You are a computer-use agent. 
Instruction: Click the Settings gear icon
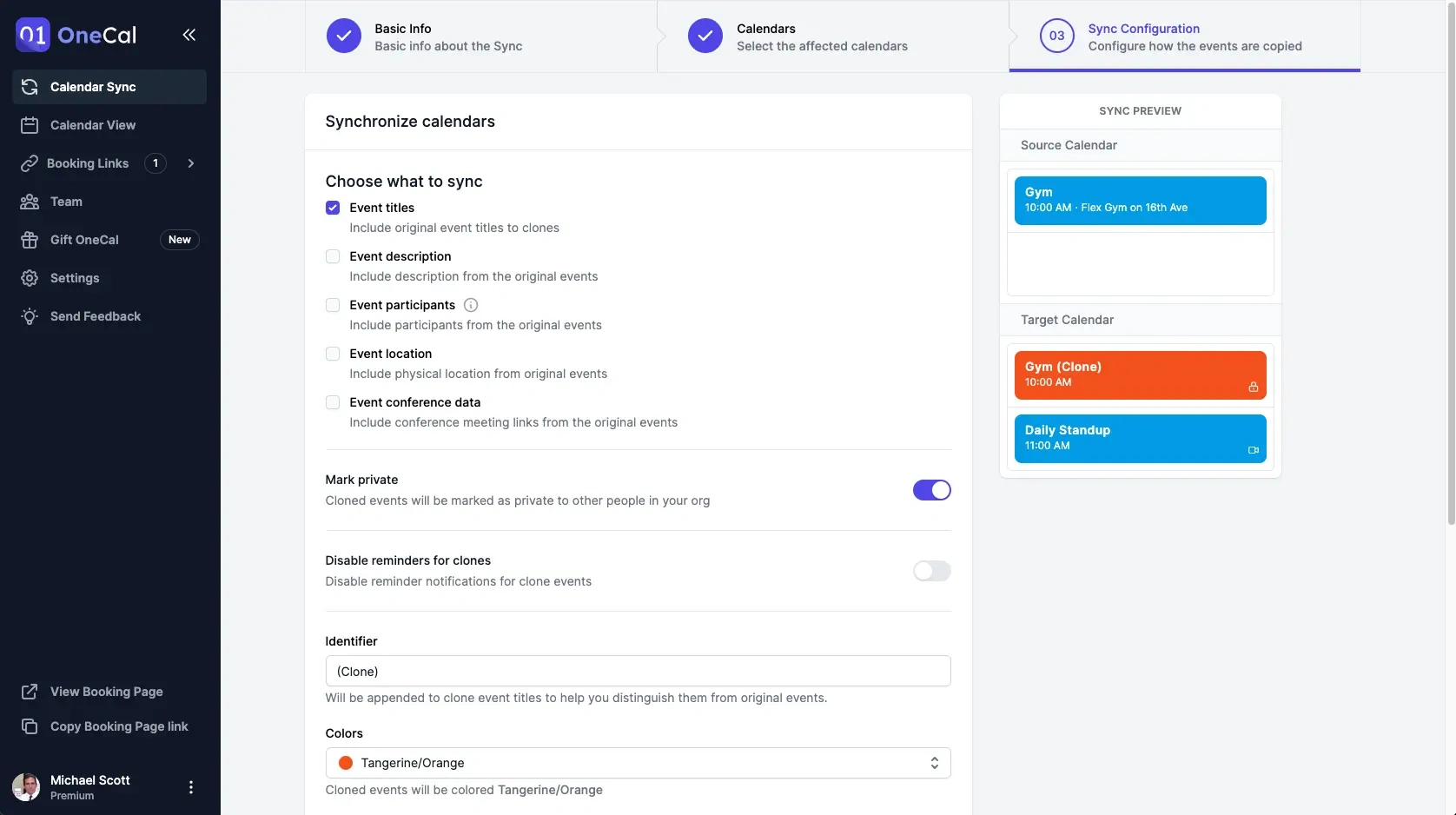click(30, 278)
